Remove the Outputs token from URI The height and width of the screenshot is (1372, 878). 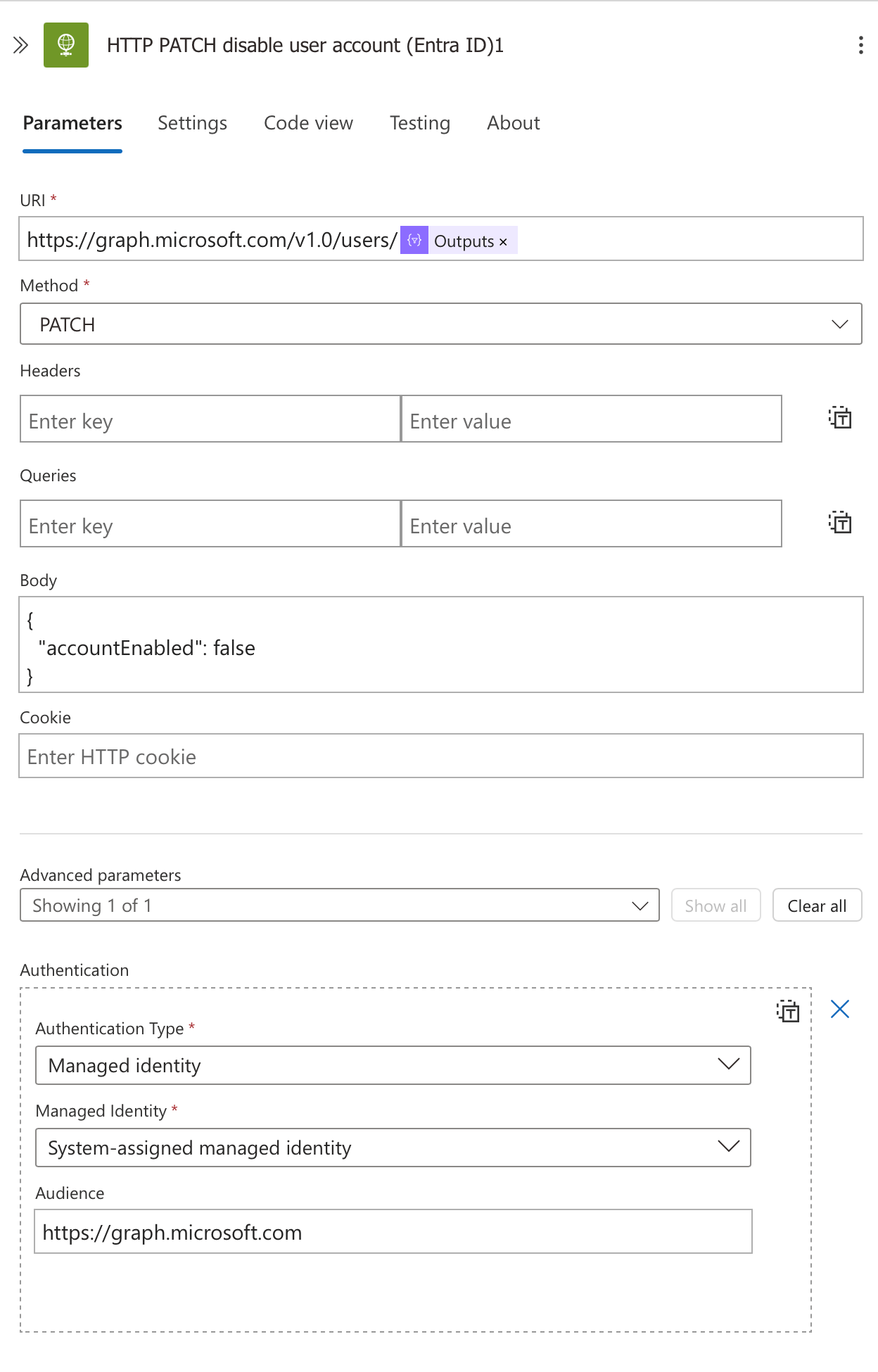coord(503,241)
